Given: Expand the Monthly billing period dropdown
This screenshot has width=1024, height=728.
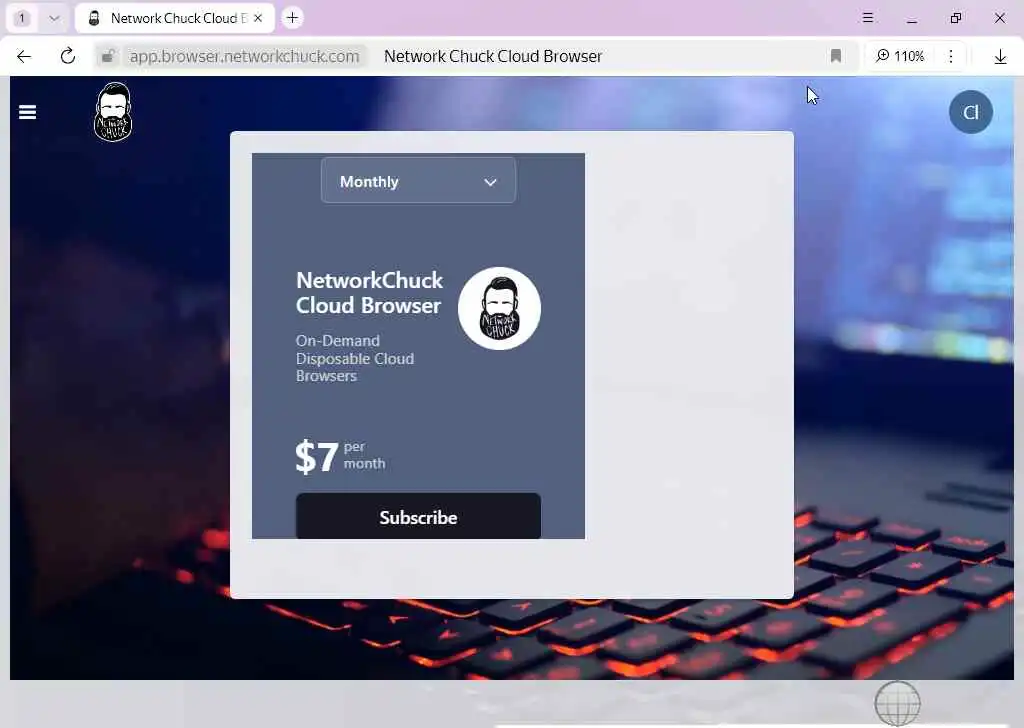Looking at the screenshot, I should pos(418,181).
